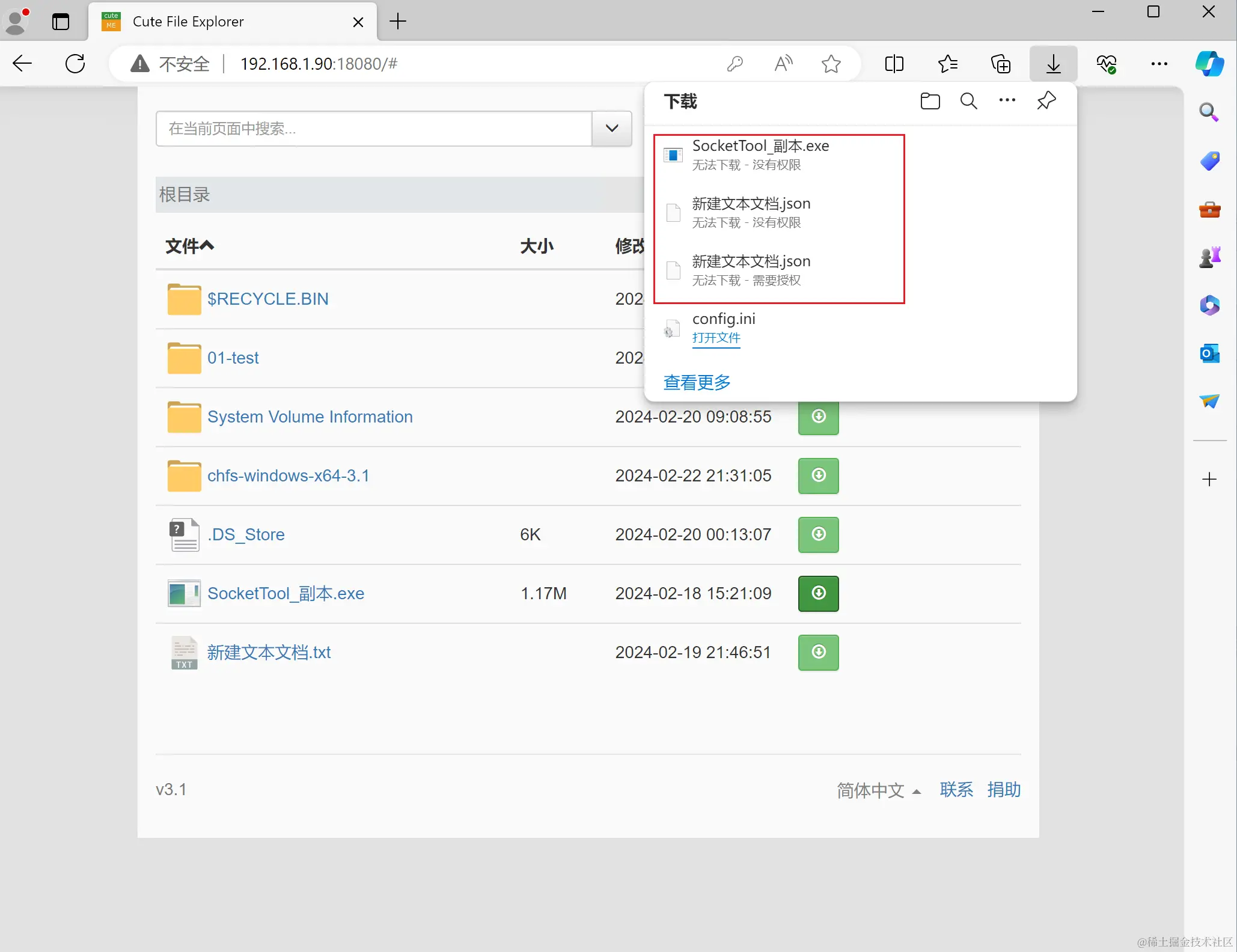Open the Copilot sidebar icon

tap(1209, 64)
